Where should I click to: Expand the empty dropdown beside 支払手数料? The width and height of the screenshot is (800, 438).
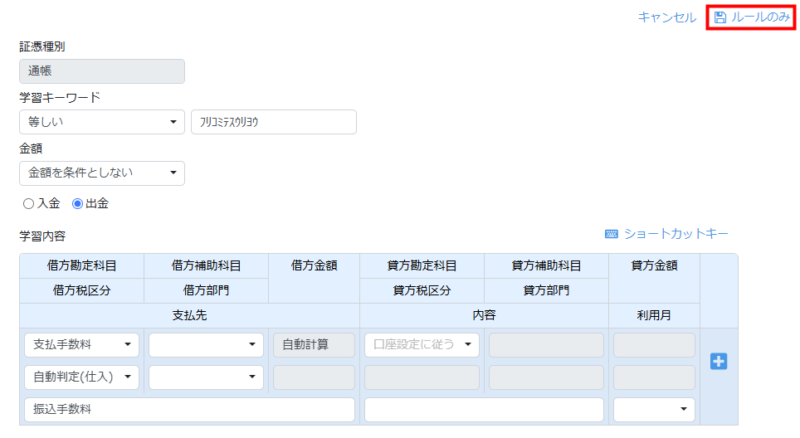click(x=206, y=345)
